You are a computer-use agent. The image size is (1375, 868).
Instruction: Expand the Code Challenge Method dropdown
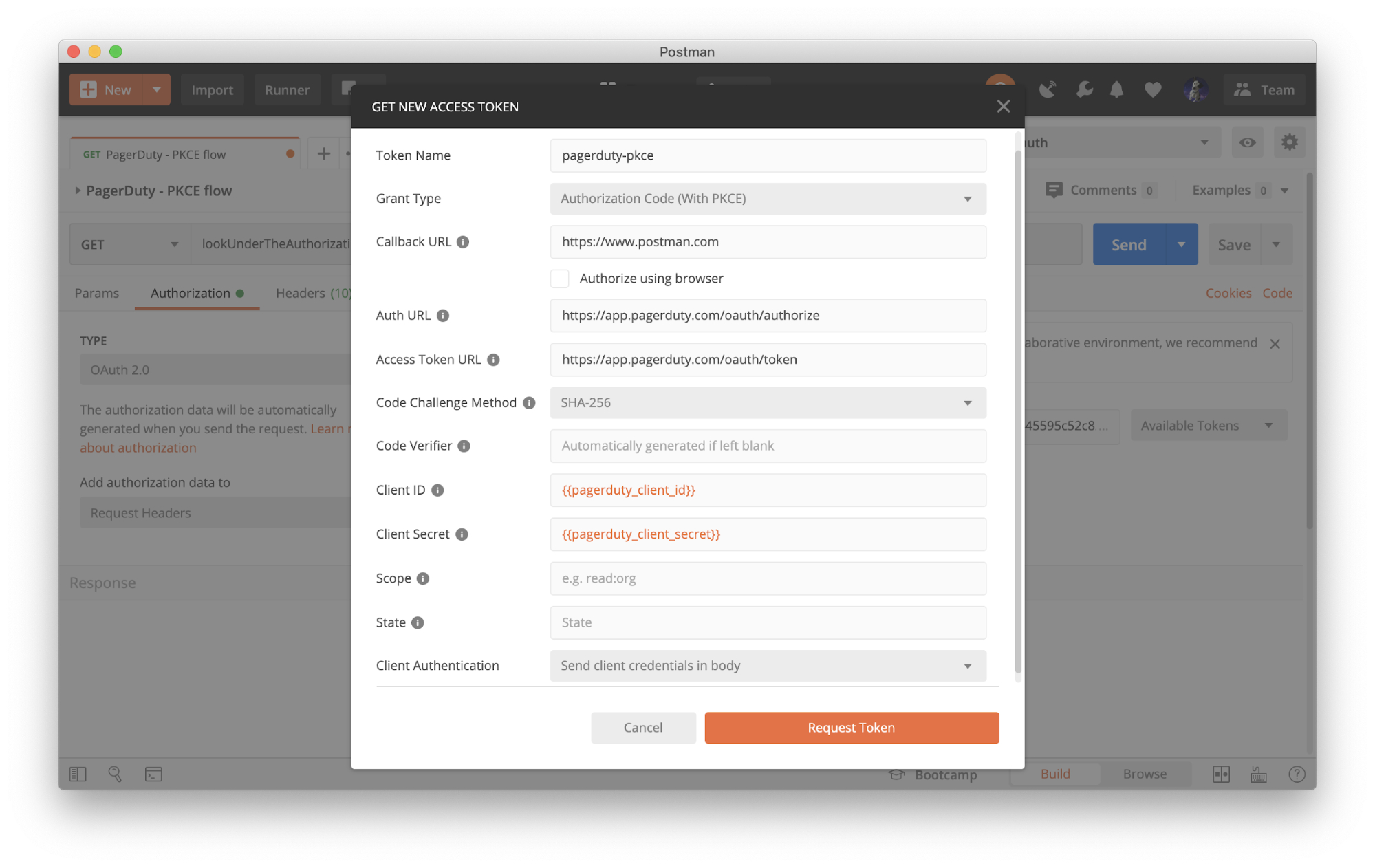965,402
